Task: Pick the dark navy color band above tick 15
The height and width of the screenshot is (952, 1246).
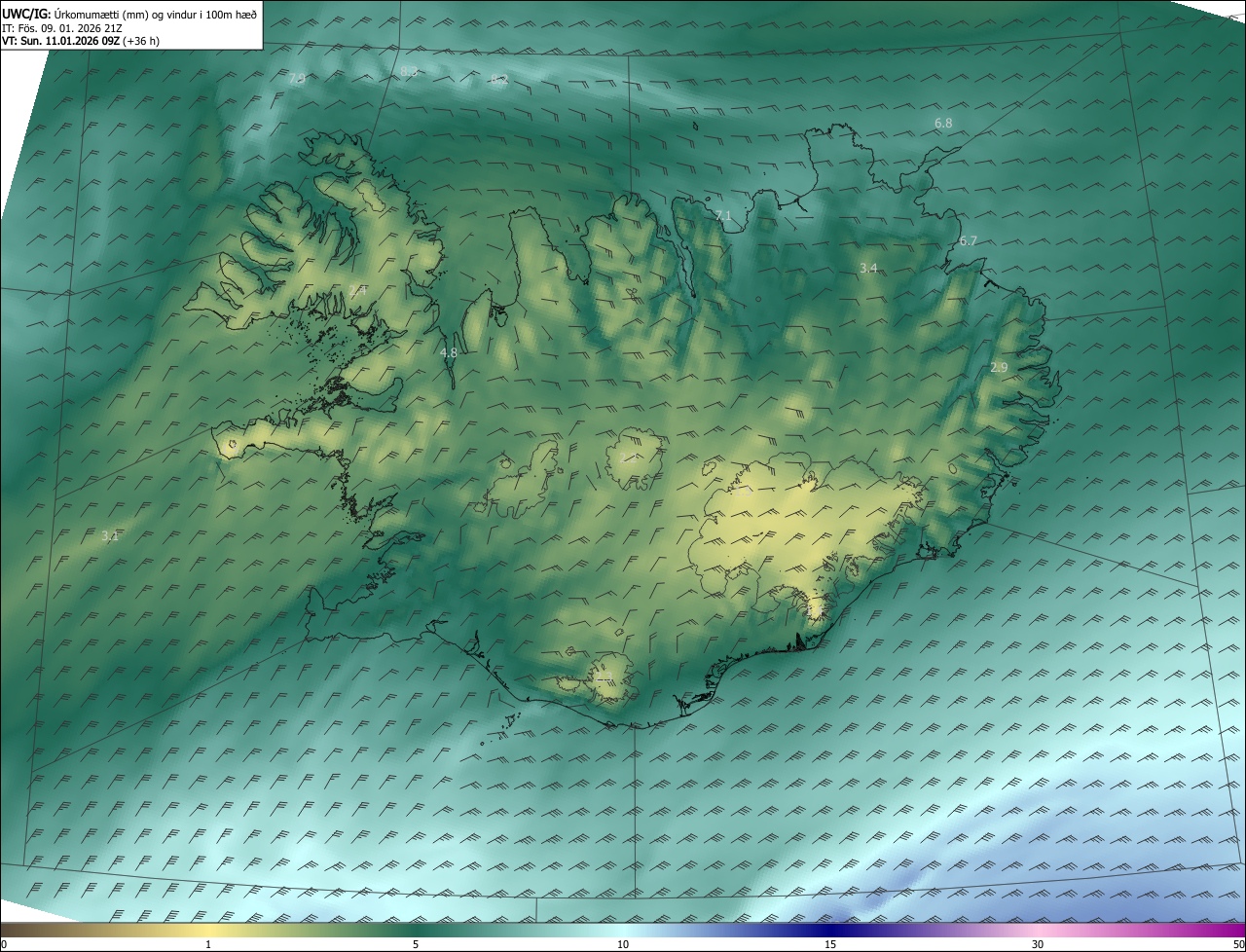Action: pos(830,930)
